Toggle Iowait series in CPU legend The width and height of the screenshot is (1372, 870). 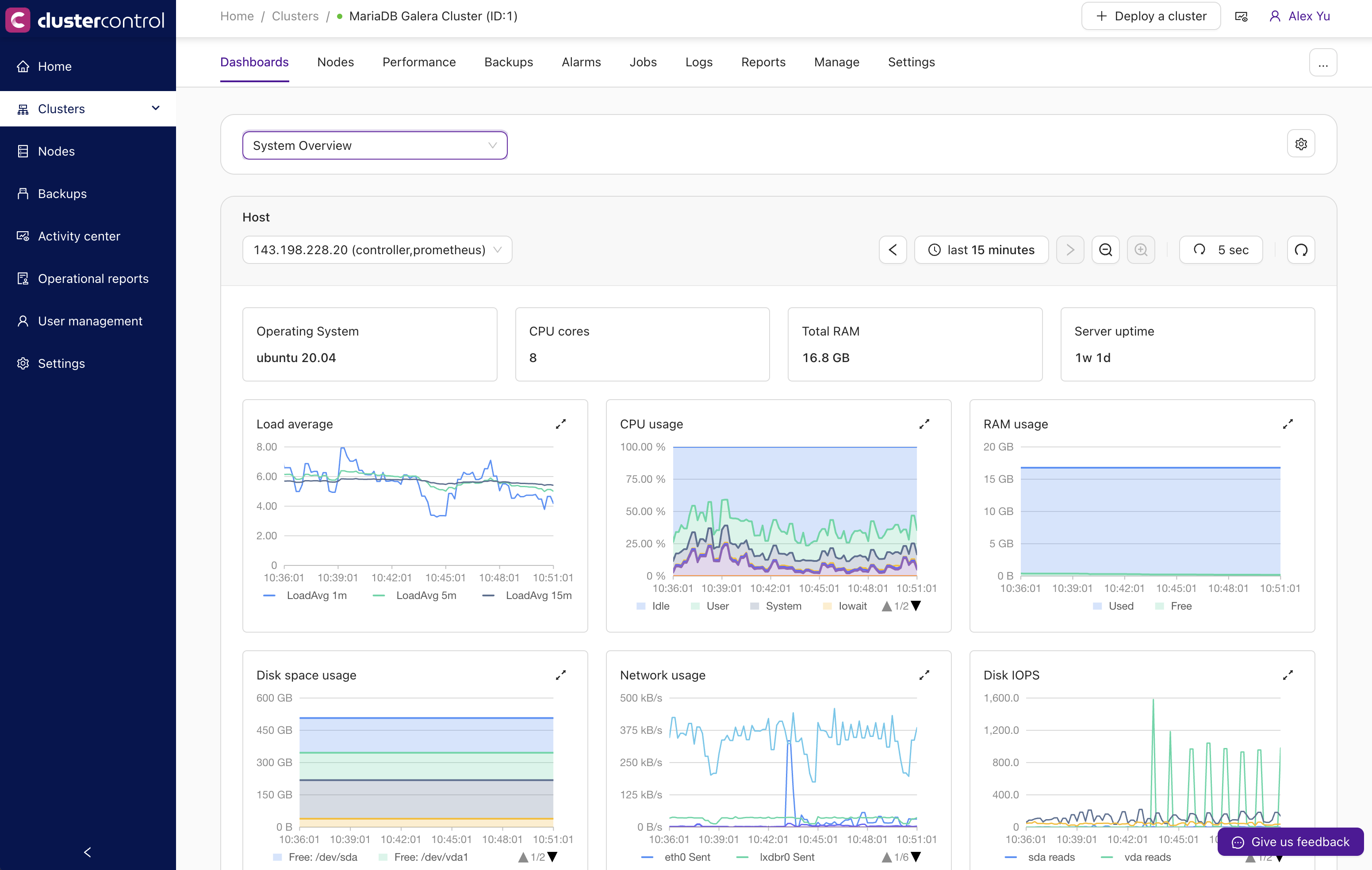(845, 607)
